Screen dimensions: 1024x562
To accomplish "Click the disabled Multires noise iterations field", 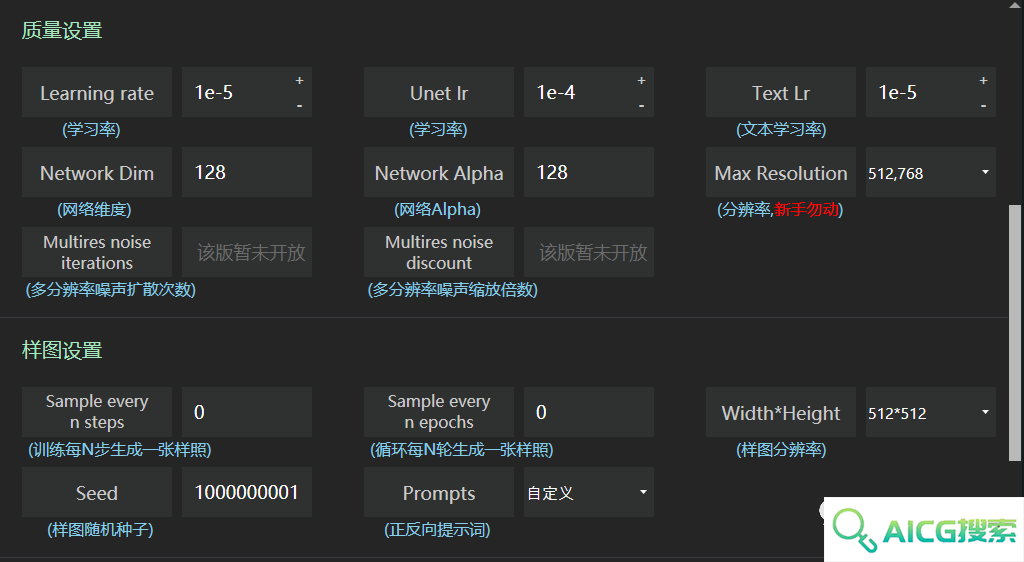I will pyautogui.click(x=247, y=252).
